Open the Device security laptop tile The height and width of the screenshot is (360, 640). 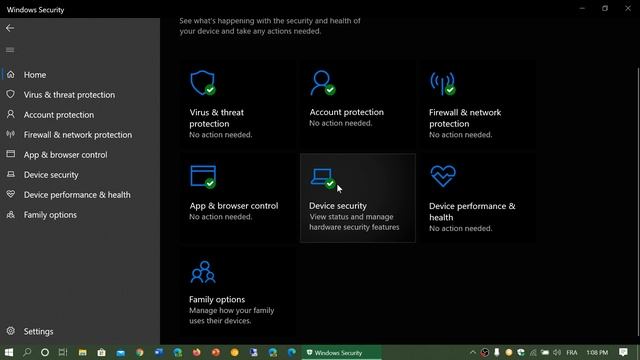[358, 198]
